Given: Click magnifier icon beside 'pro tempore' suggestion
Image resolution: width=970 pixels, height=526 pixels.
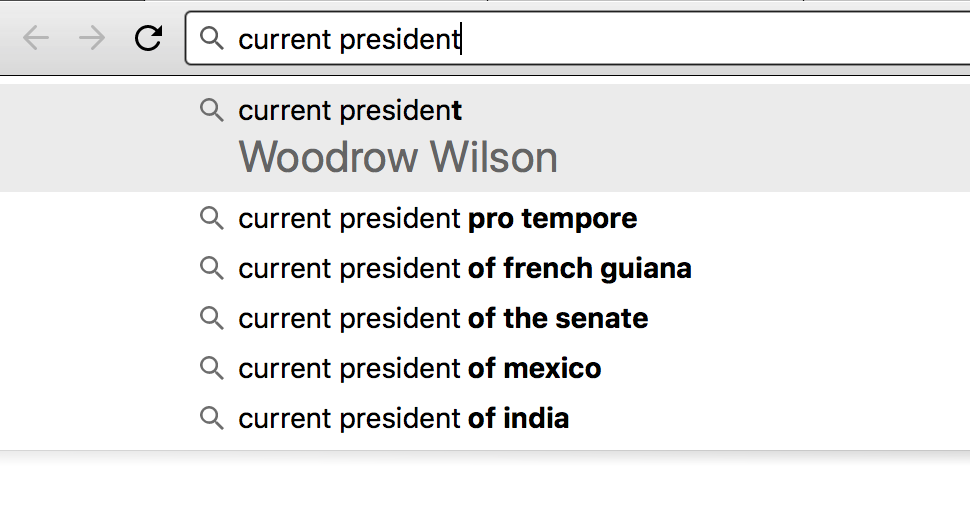Looking at the screenshot, I should 212,218.
